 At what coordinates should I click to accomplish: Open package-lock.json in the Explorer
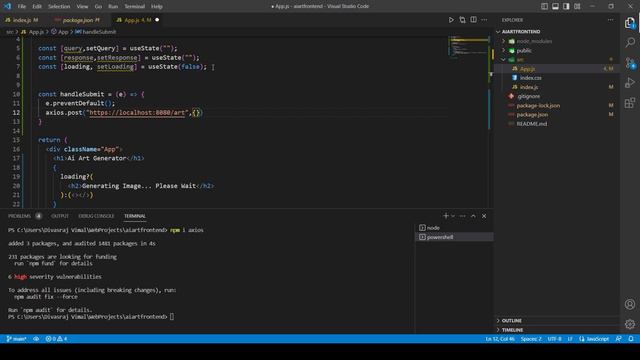point(538,105)
